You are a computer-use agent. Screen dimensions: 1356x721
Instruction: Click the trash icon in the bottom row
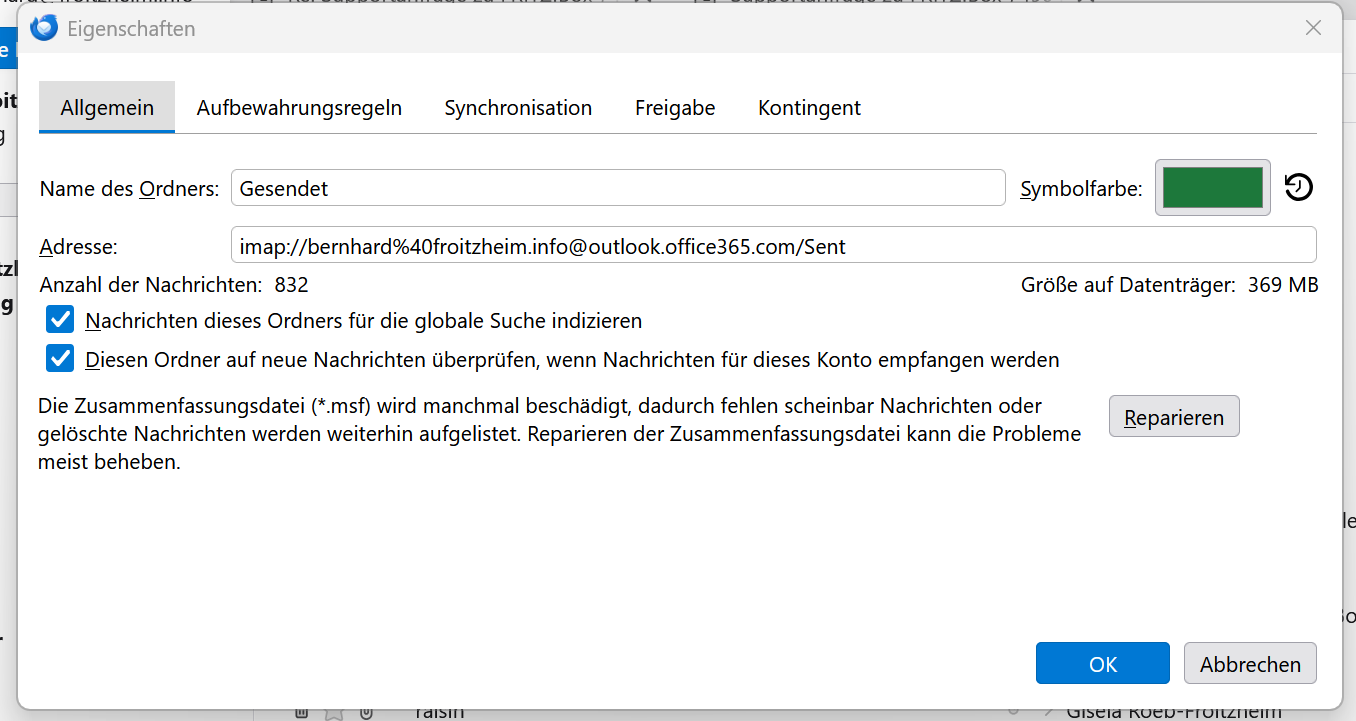point(301,713)
